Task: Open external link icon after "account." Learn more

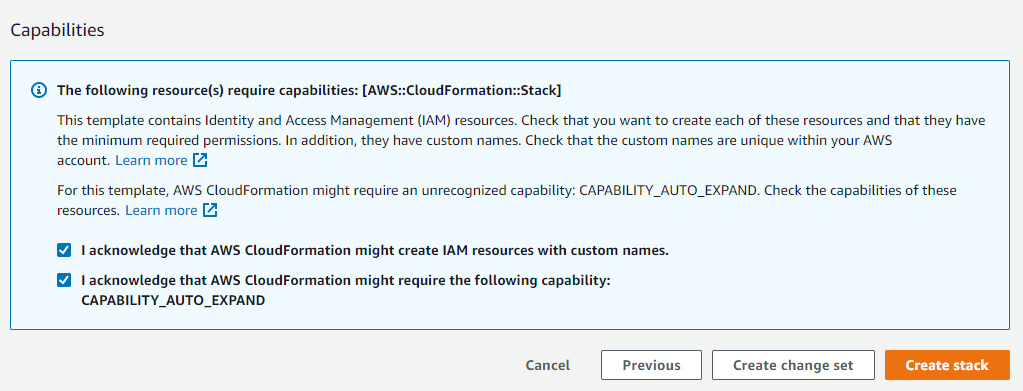Action: 200,160
